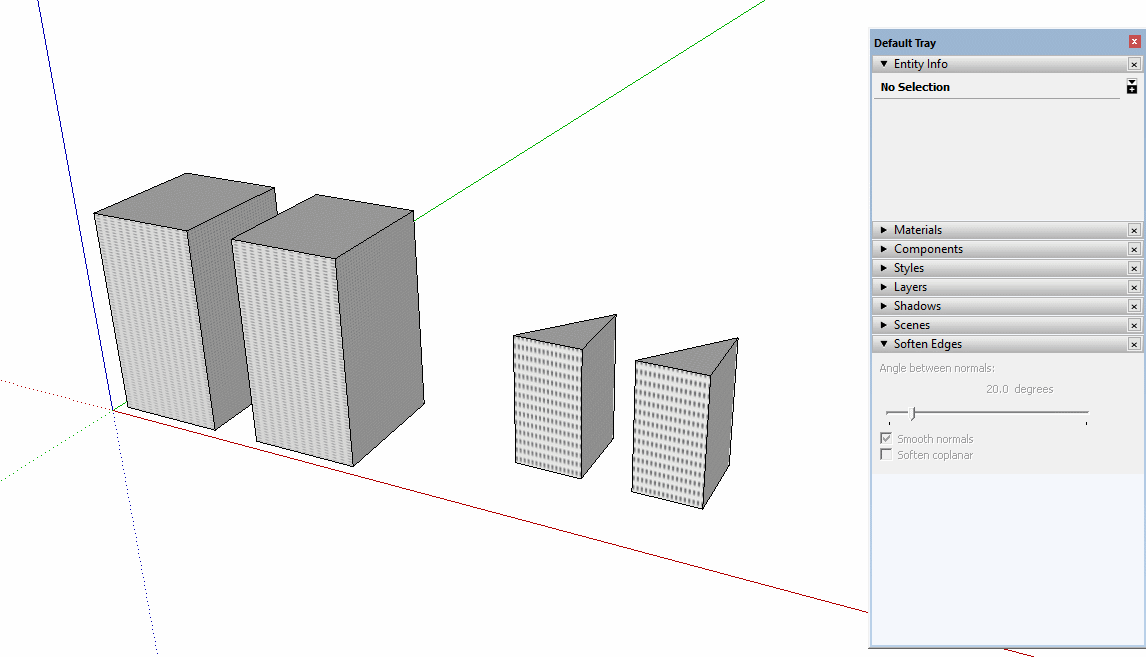The image size is (1146, 657).
Task: Expand the Layers panel
Action: pyautogui.click(x=884, y=287)
